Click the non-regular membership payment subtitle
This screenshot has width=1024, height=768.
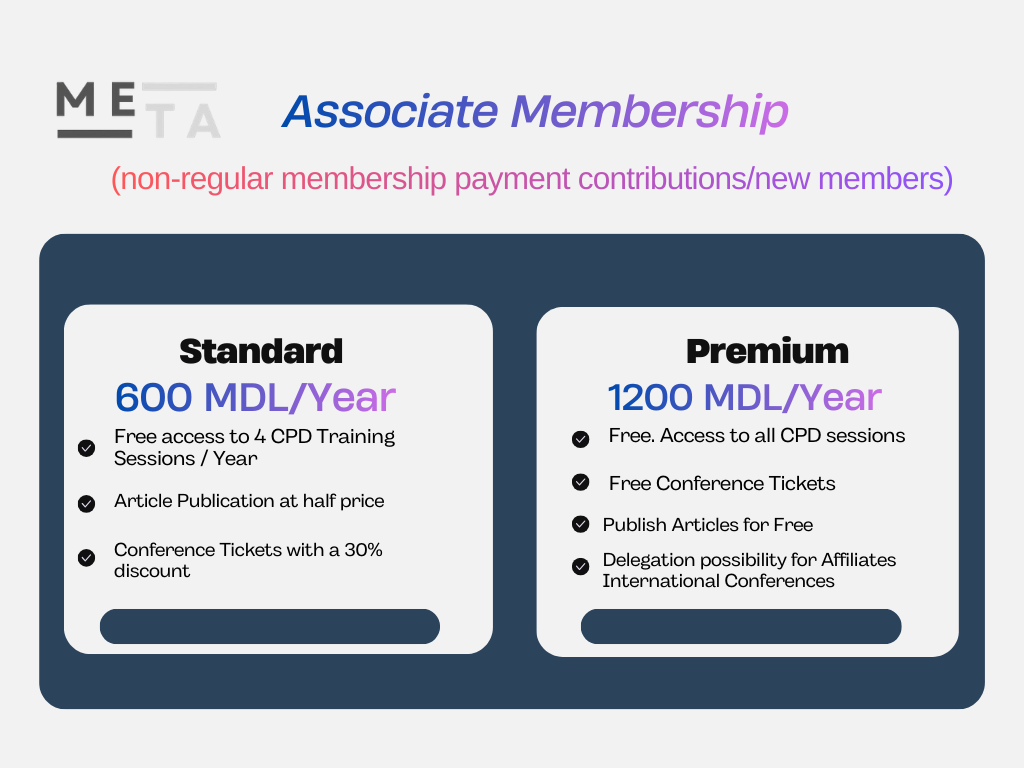point(531,179)
